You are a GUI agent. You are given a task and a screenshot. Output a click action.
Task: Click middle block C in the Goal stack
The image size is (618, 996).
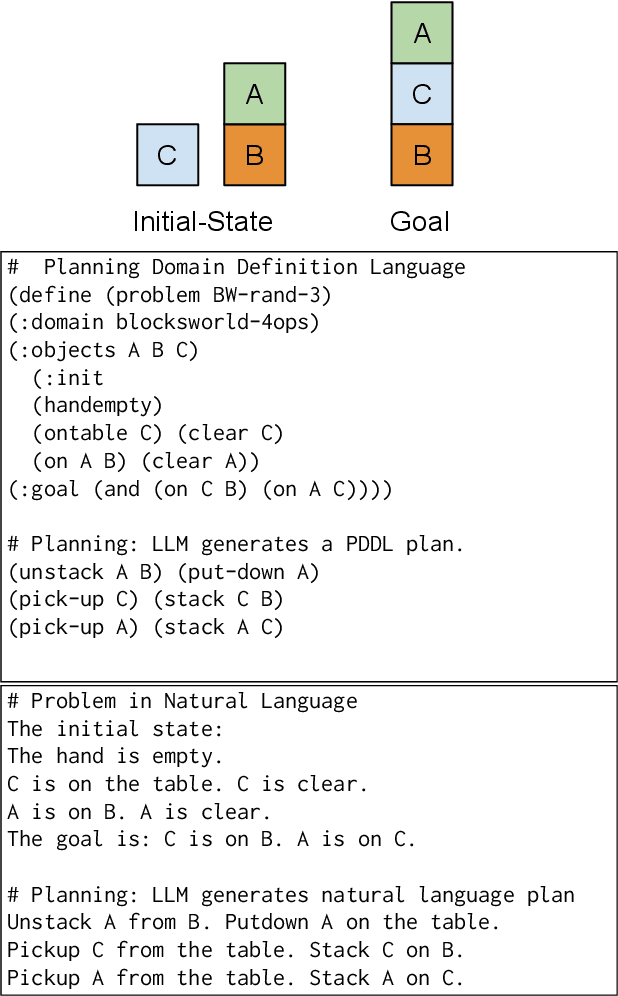pos(421,94)
